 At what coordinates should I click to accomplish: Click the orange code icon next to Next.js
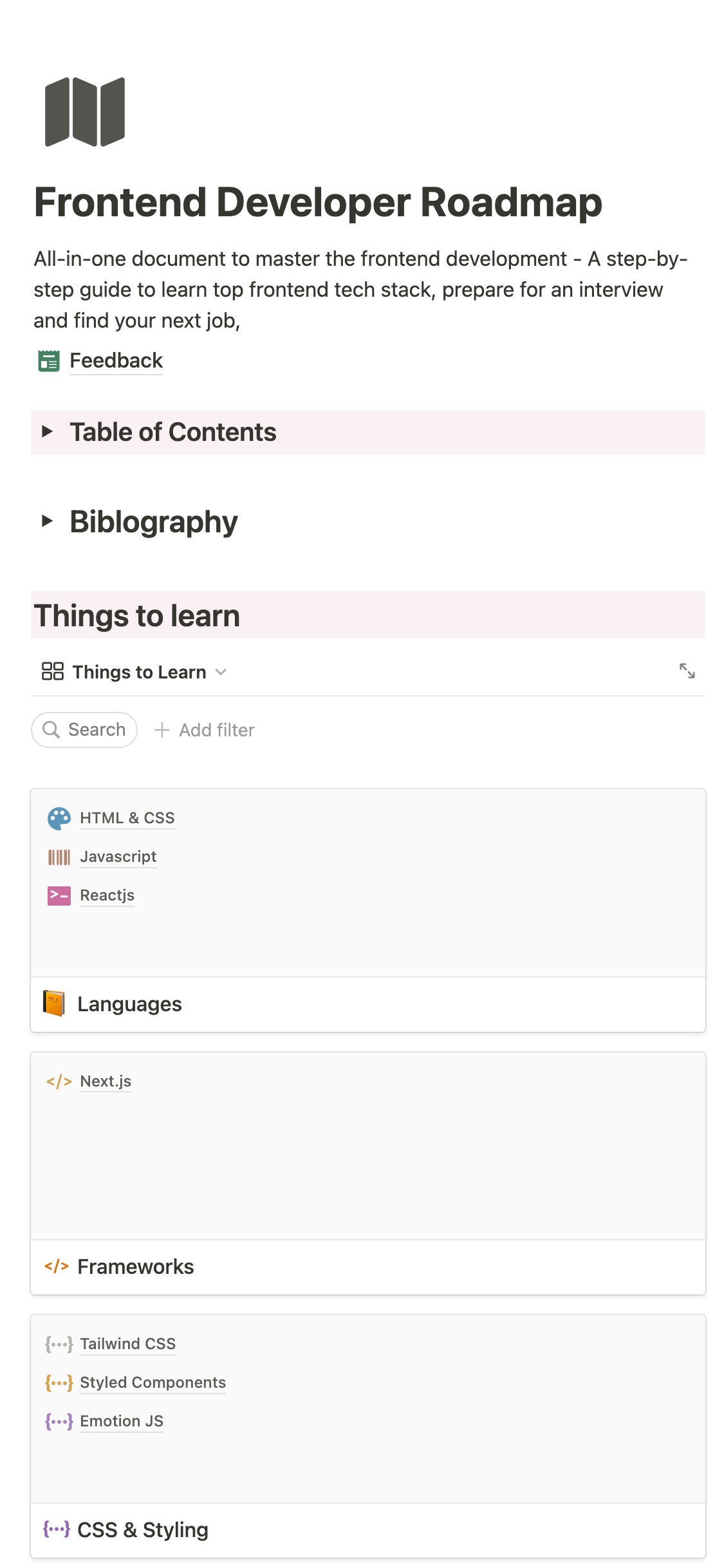[x=59, y=1081]
